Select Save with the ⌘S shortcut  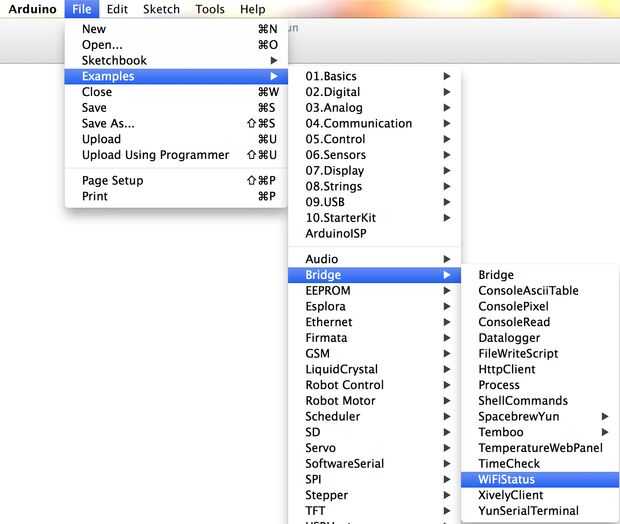click(176, 108)
